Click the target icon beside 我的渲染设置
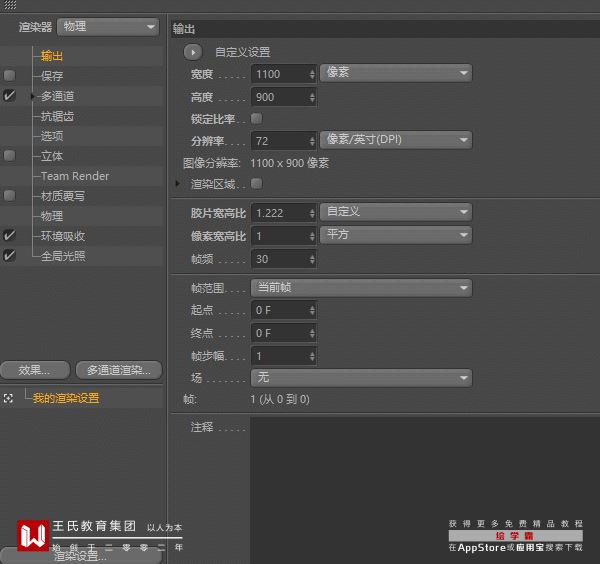Image resolution: width=600 pixels, height=564 pixels. coord(8,398)
